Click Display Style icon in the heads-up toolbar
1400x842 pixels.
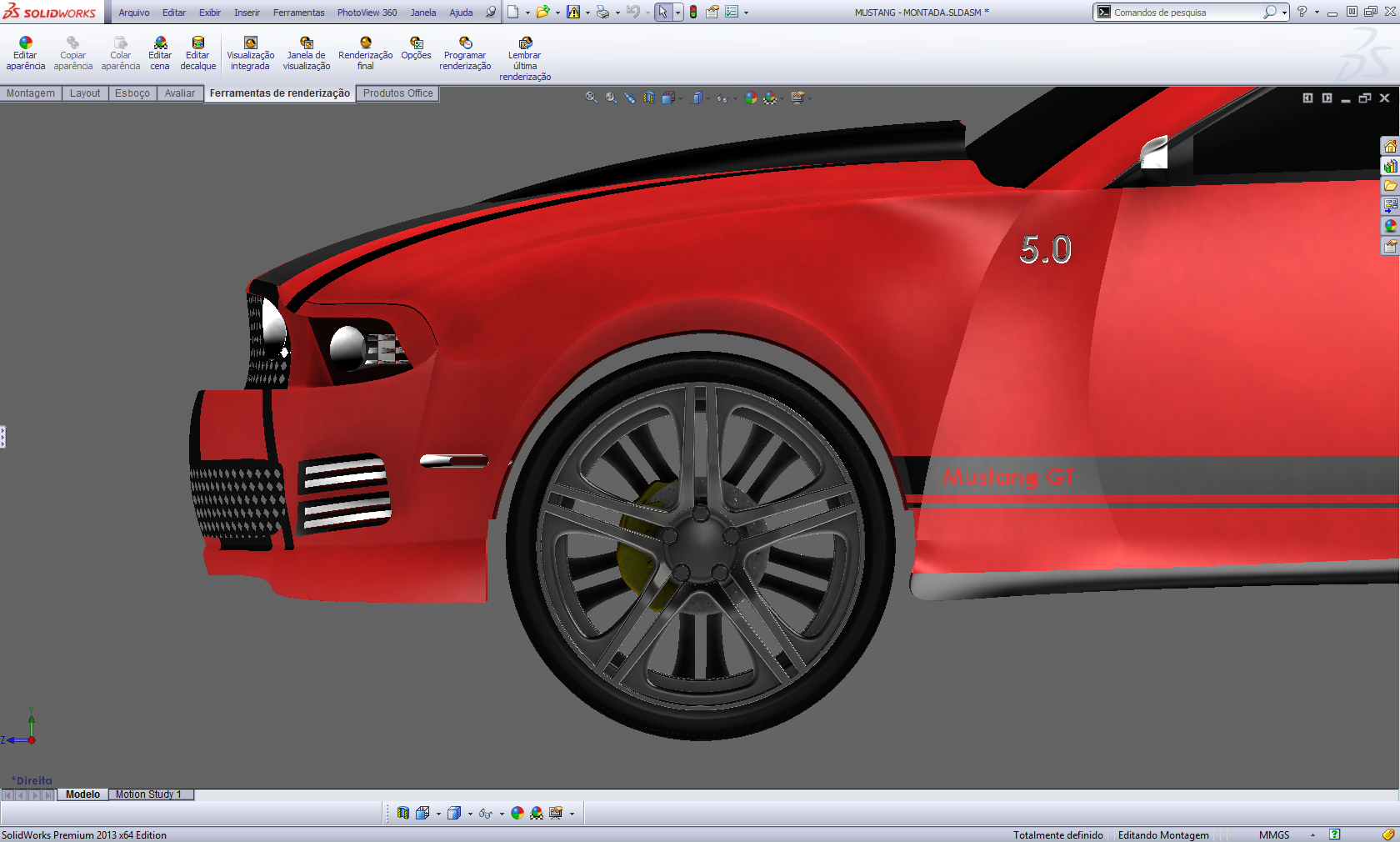click(697, 98)
